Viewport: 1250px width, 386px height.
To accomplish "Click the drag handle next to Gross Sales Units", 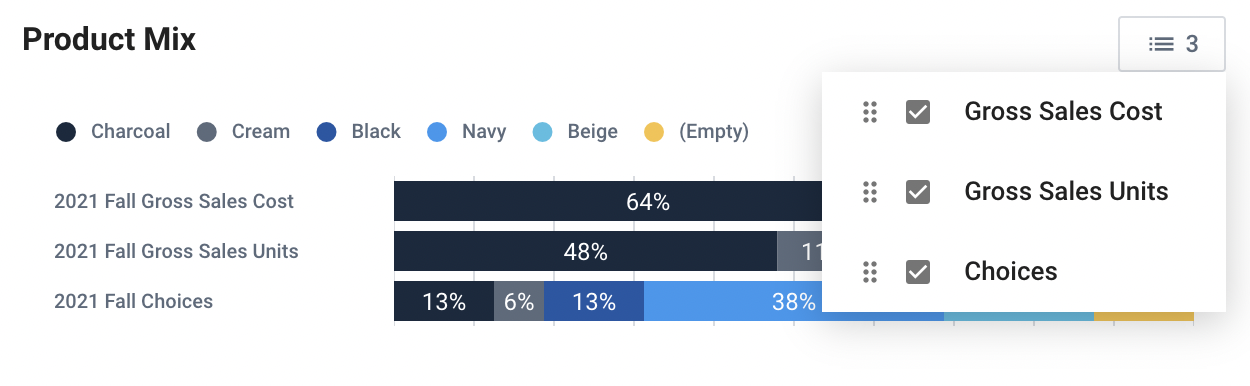I will coord(869,192).
